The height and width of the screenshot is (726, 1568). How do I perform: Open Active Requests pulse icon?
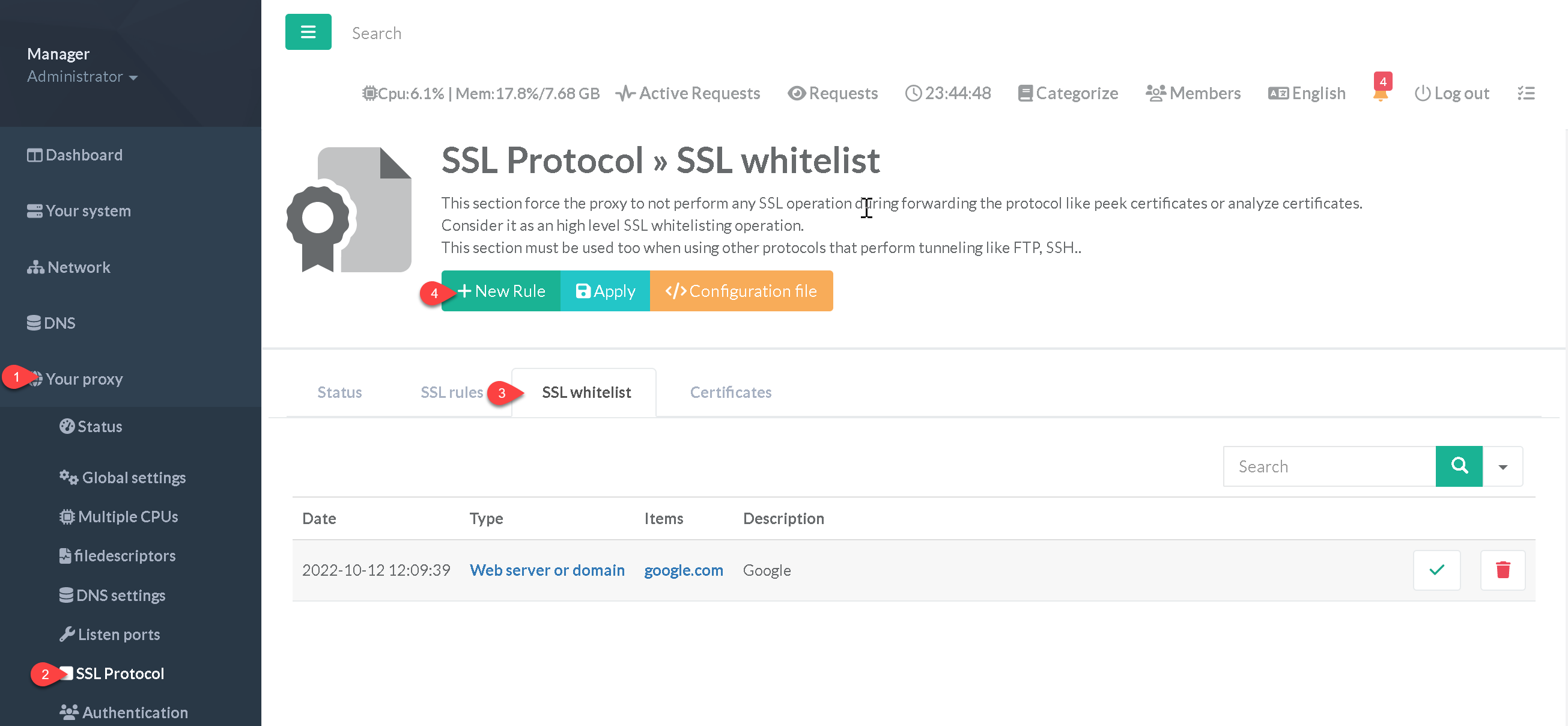coord(625,93)
